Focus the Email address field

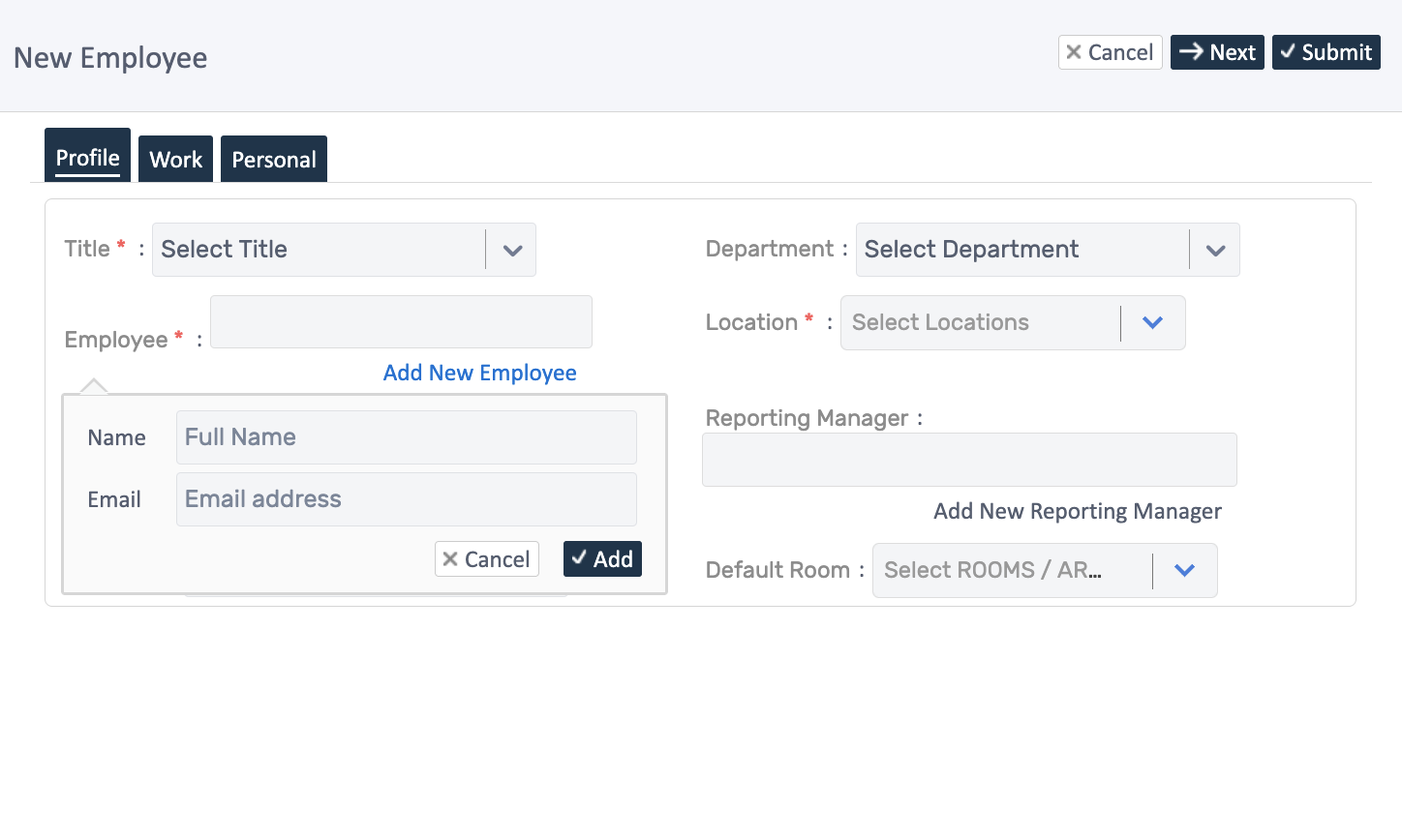pos(406,499)
